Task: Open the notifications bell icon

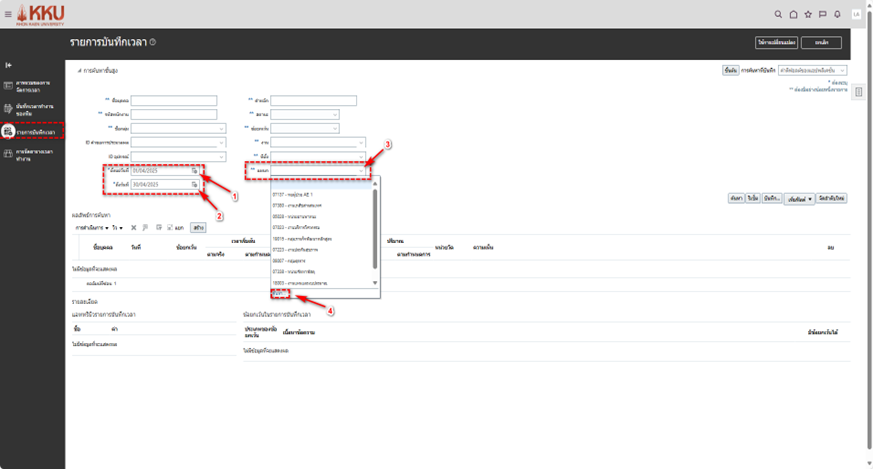Action: 836,14
